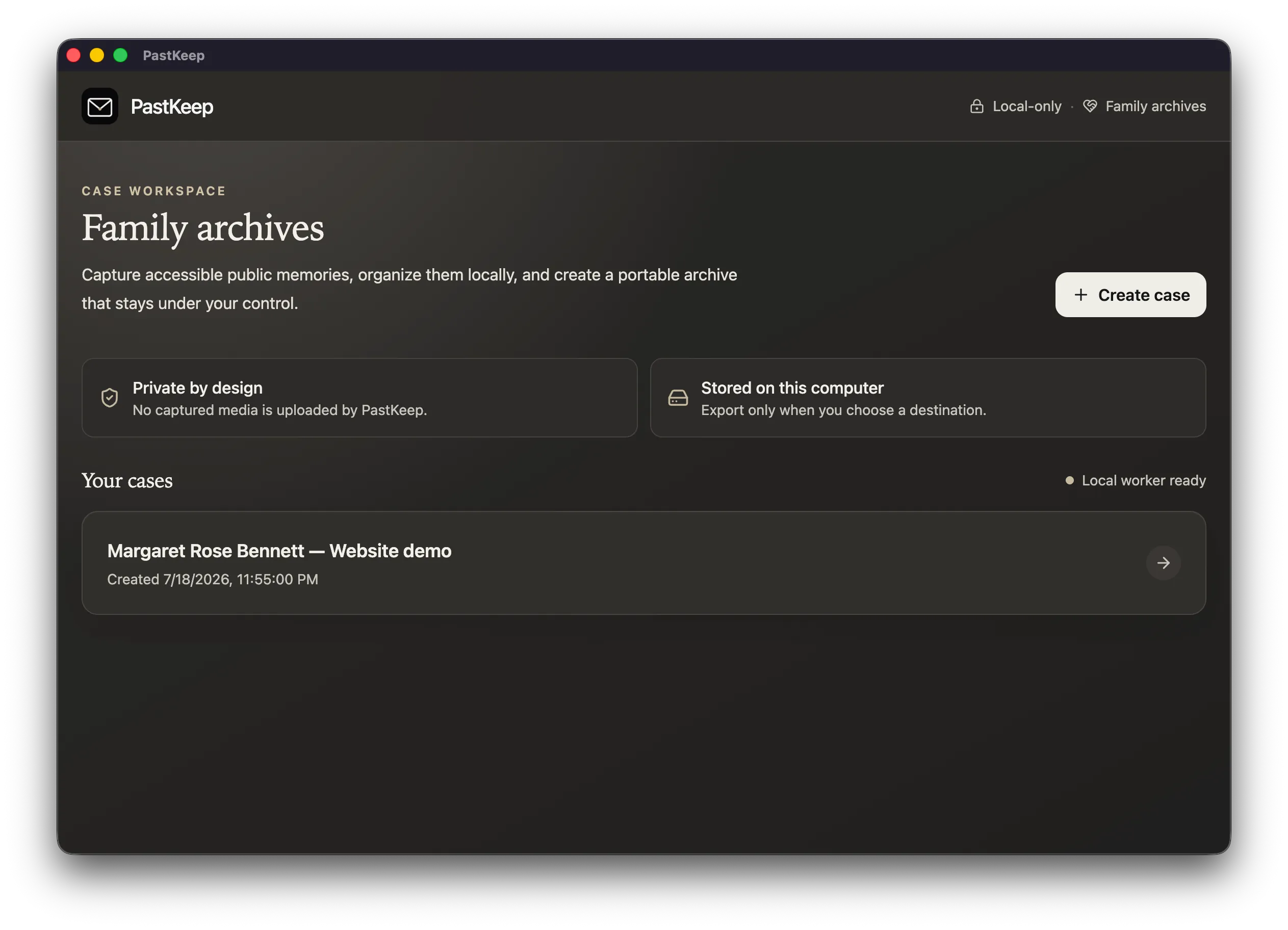This screenshot has width=1288, height=930.
Task: Click the Local worker ready status dot
Action: pos(1069,481)
